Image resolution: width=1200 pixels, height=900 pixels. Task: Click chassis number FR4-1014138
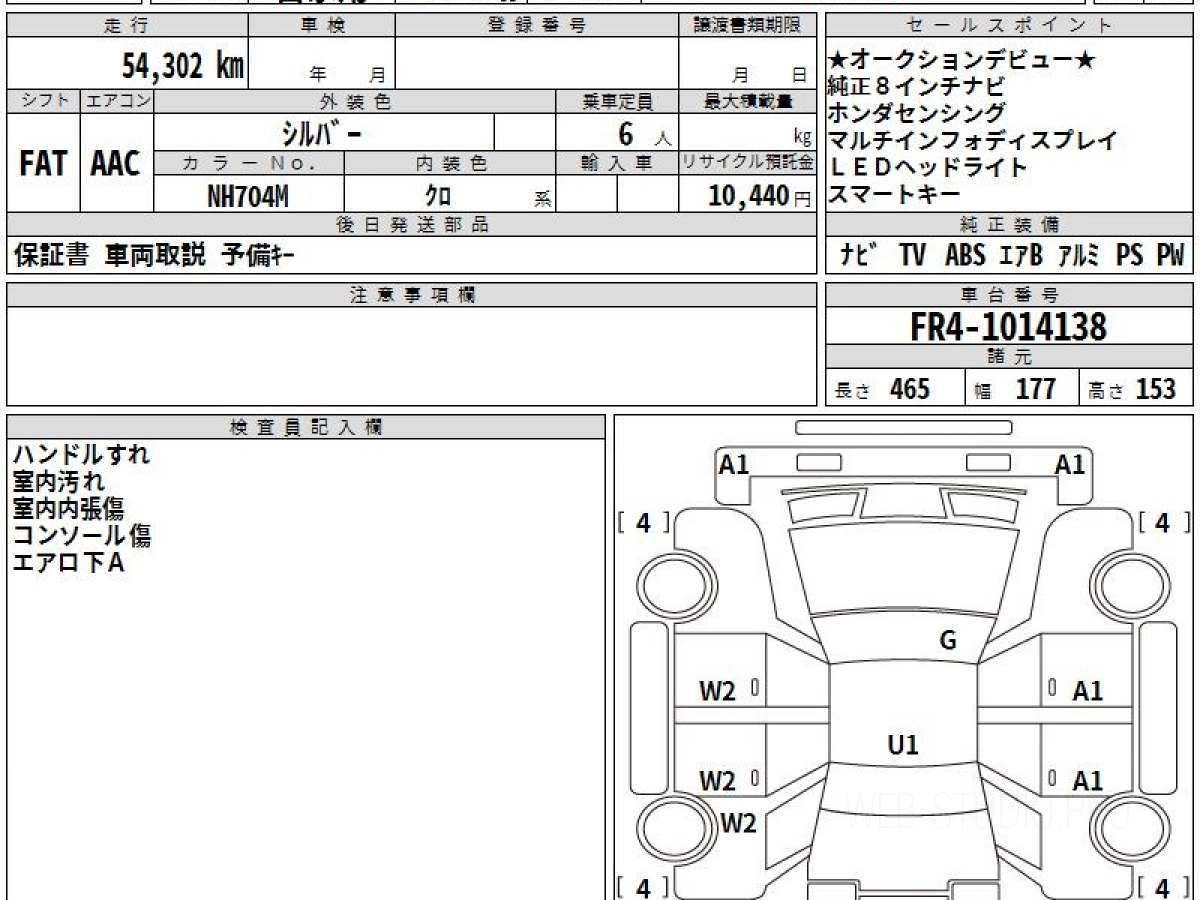[x=1008, y=327]
